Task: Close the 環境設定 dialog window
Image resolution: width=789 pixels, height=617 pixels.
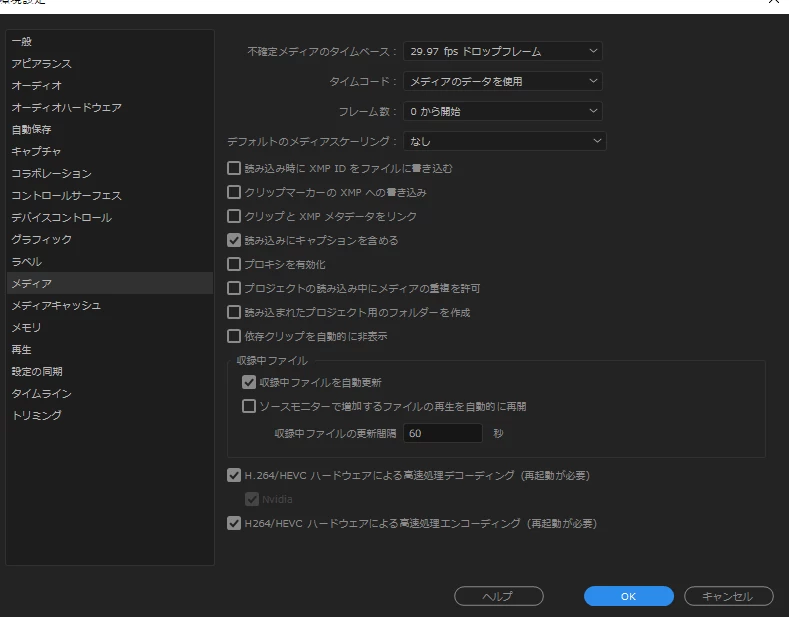Action: click(x=773, y=2)
